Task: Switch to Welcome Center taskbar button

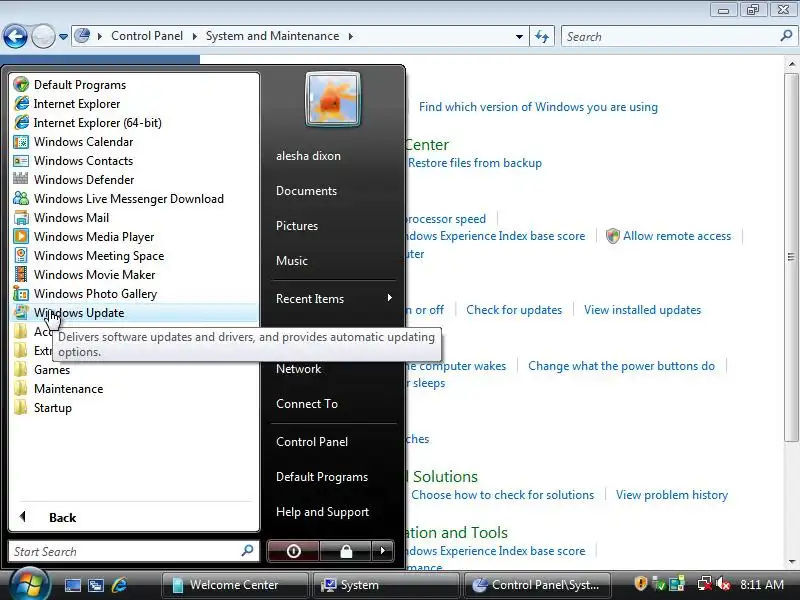Action: pos(235,585)
